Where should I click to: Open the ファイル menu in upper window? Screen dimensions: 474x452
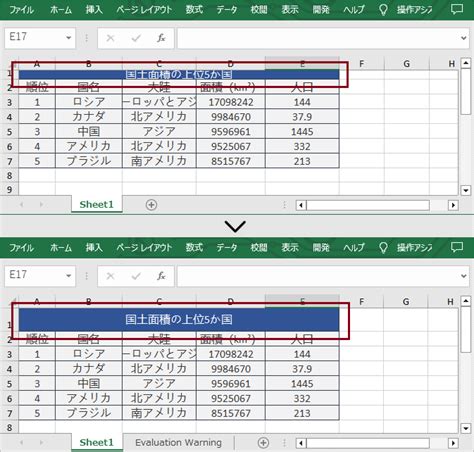[21, 9]
